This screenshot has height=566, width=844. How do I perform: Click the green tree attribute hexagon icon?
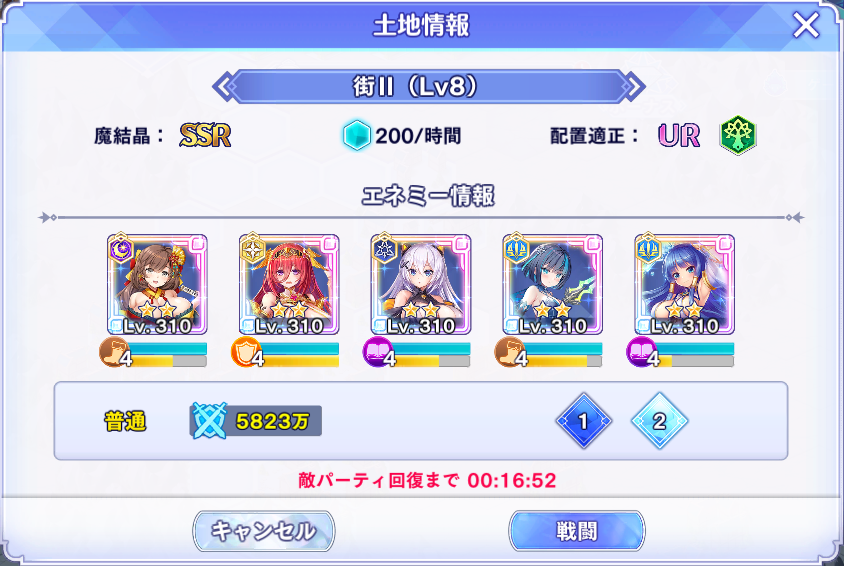coord(738,135)
